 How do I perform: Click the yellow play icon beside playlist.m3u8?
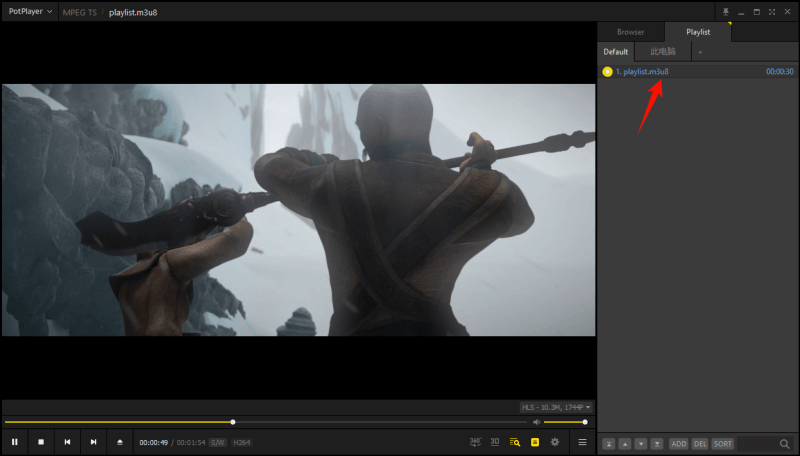607,71
